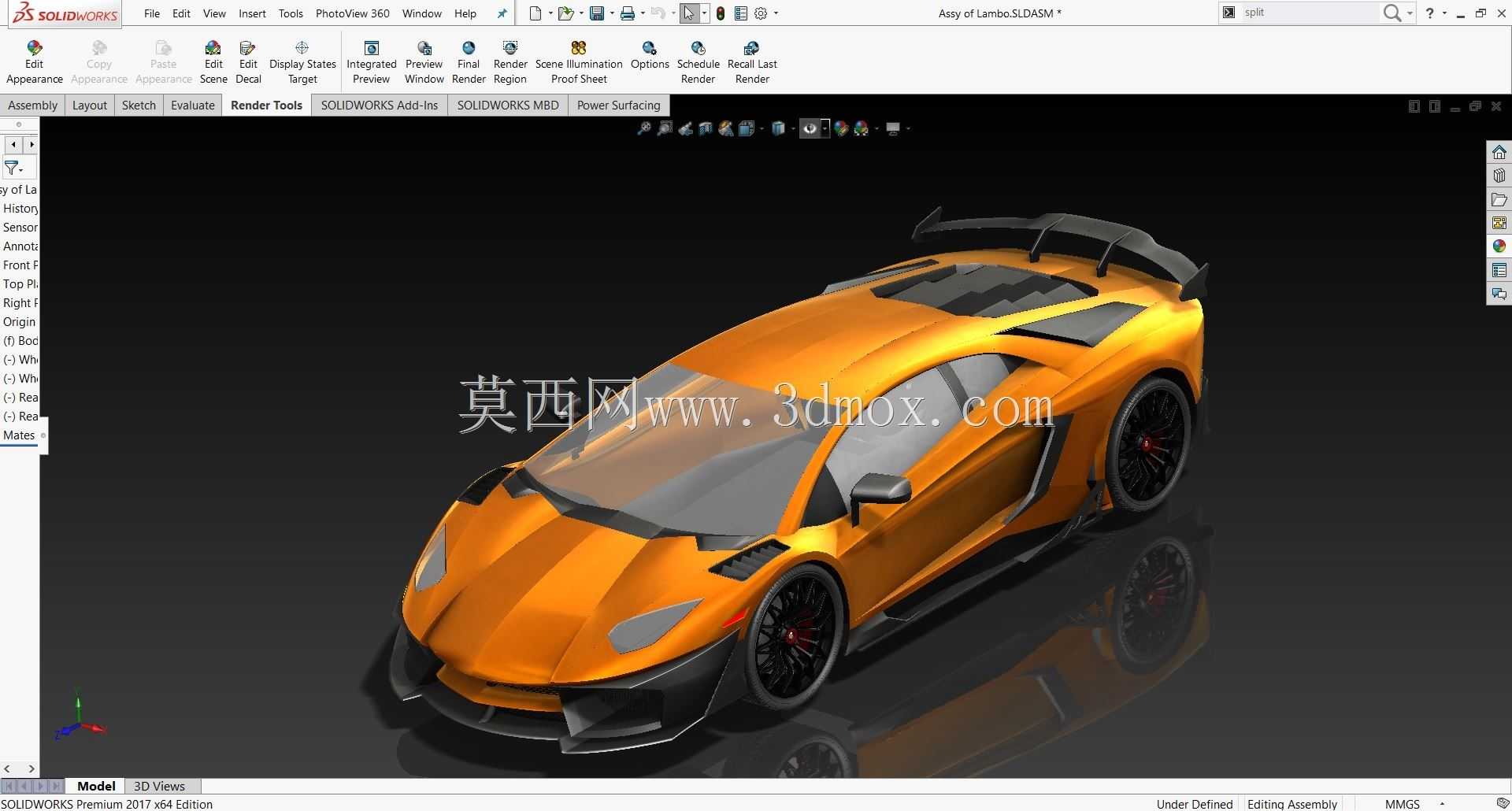
Task: Click the Rebuild traffic light icon
Action: [x=721, y=13]
